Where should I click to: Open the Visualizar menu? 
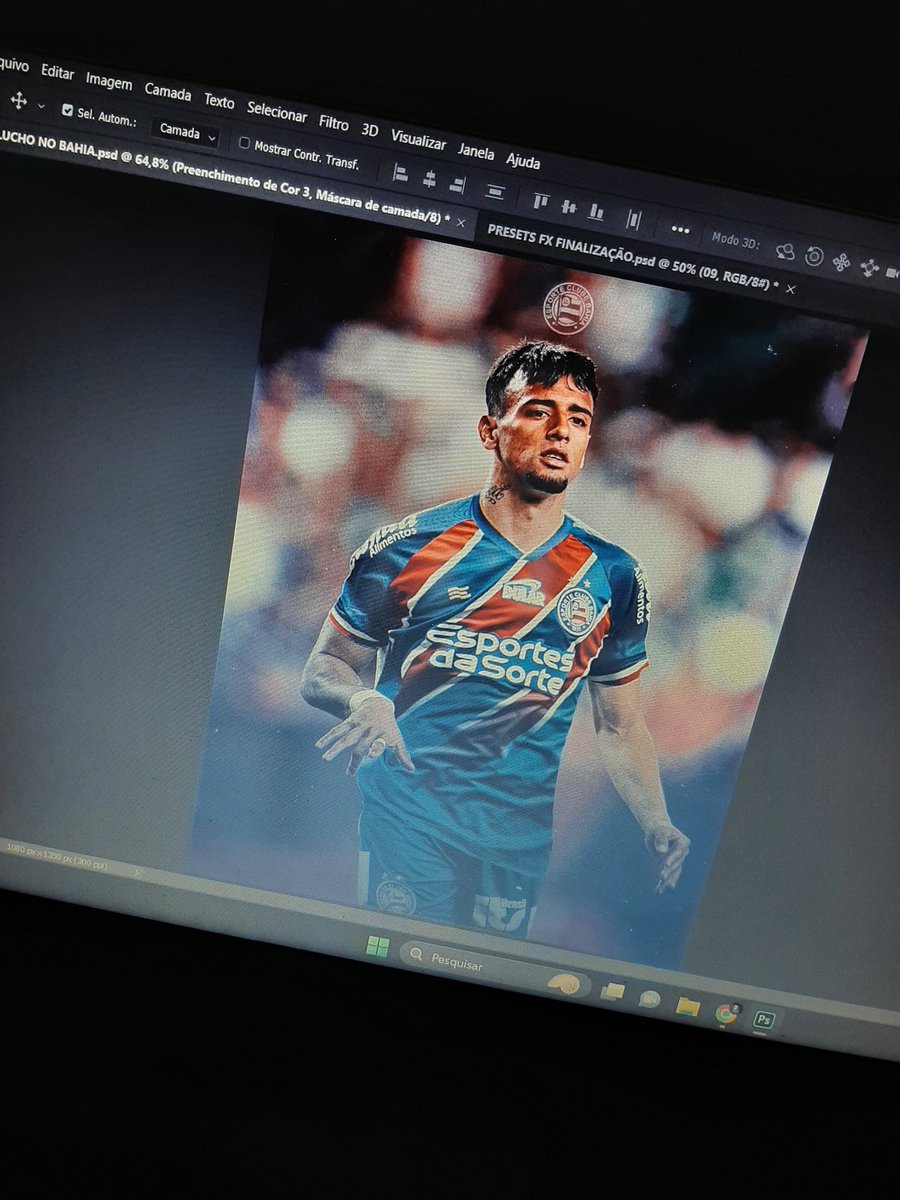[x=418, y=140]
